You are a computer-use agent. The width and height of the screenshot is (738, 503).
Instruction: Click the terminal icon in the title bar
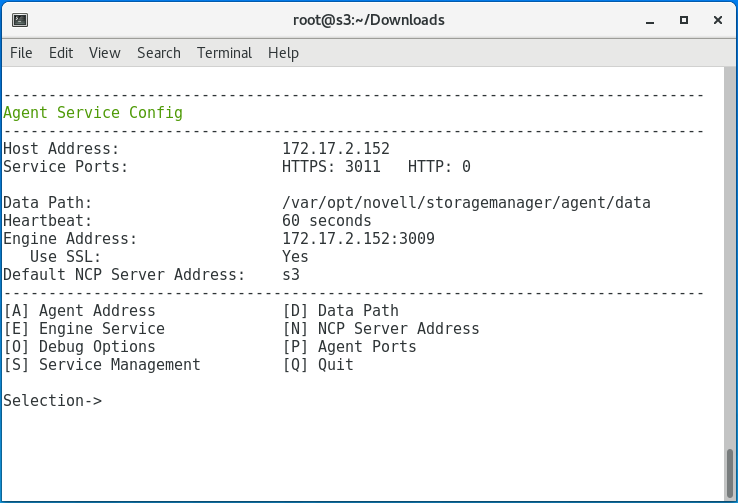(x=20, y=20)
